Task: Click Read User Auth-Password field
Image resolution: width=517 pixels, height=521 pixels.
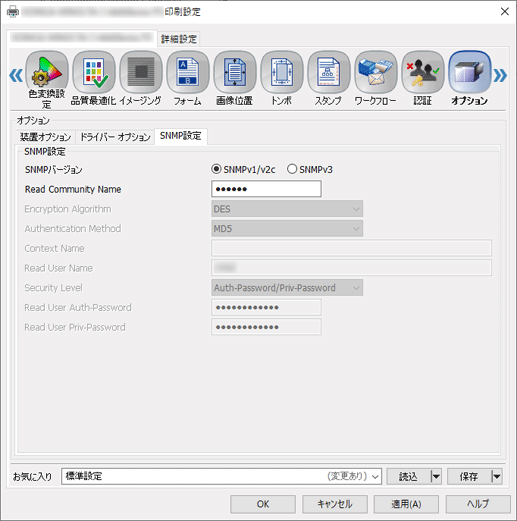Action: click(266, 307)
